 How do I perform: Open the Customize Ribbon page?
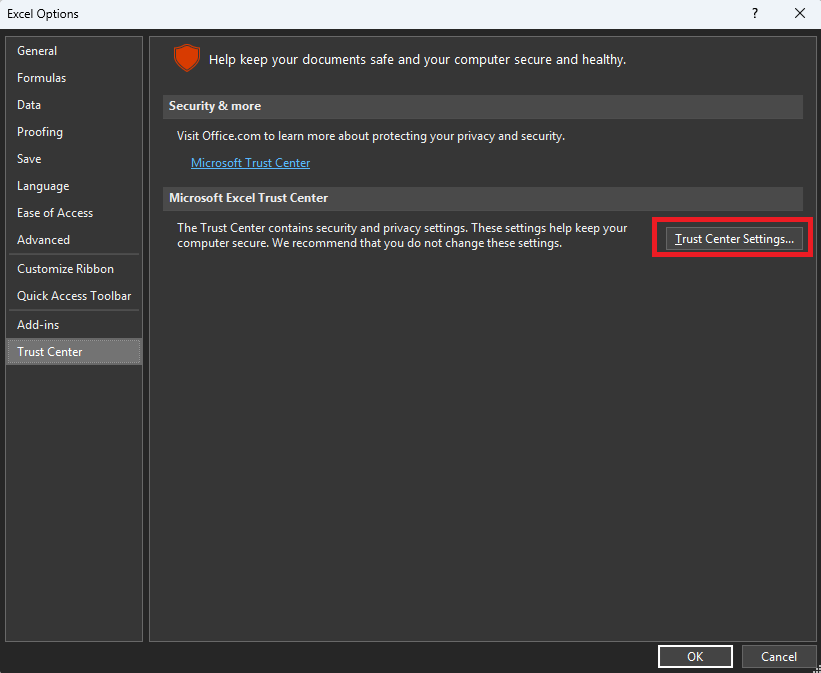click(65, 269)
